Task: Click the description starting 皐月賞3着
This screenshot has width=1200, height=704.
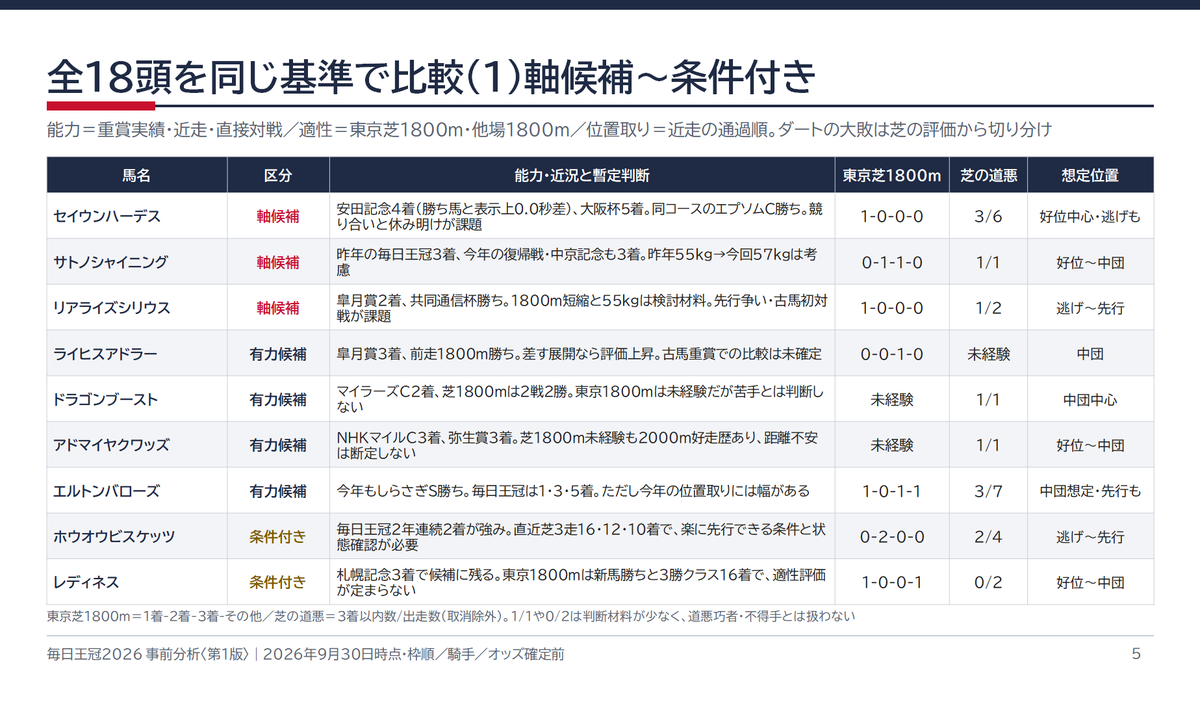Action: point(579,354)
